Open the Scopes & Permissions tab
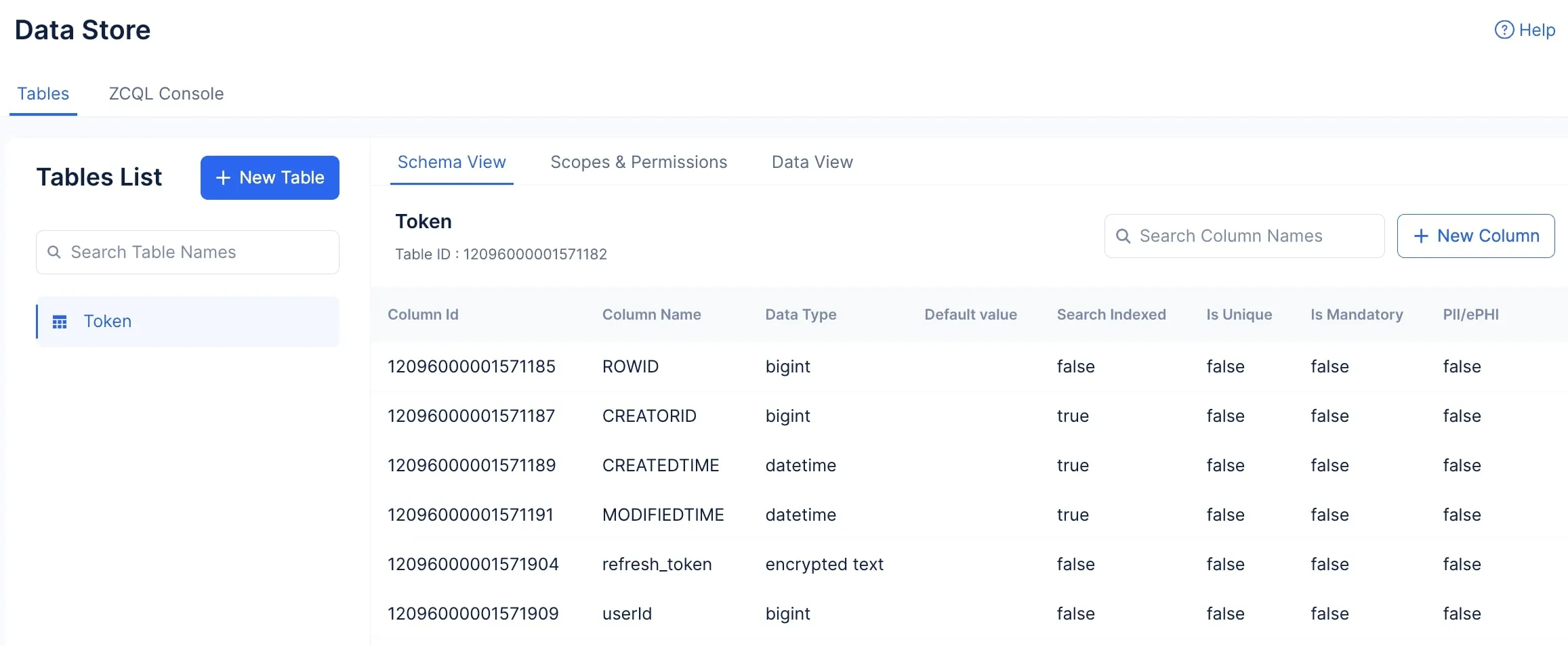The height and width of the screenshot is (646, 1568). [638, 162]
